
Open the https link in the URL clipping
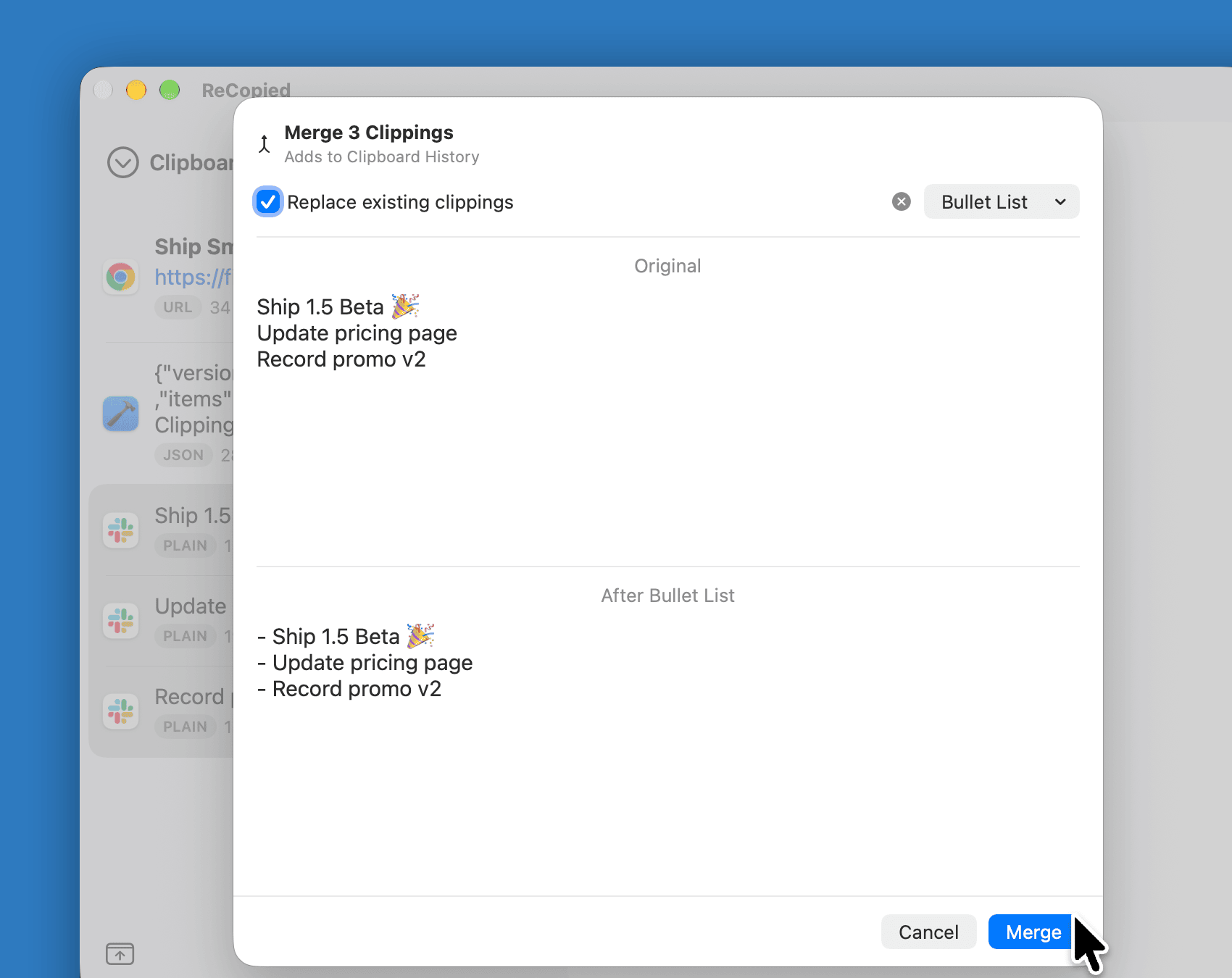point(193,277)
